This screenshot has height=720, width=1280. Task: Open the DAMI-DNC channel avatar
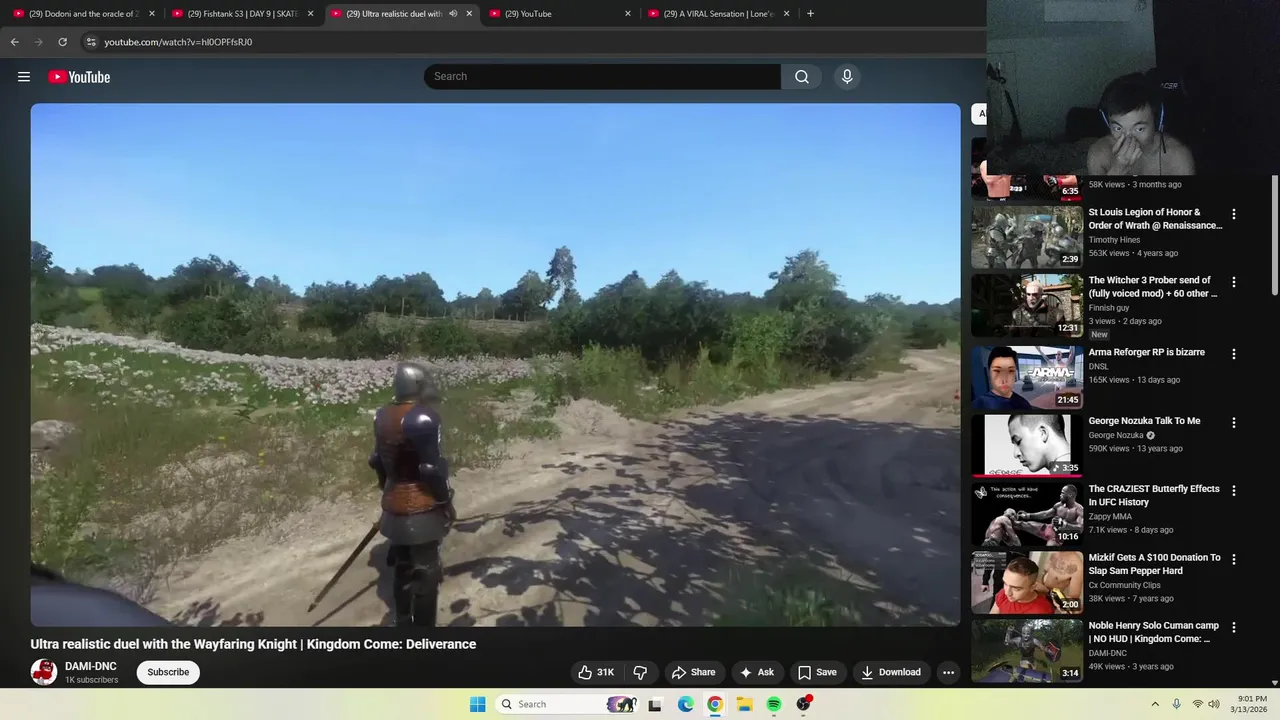coord(44,672)
